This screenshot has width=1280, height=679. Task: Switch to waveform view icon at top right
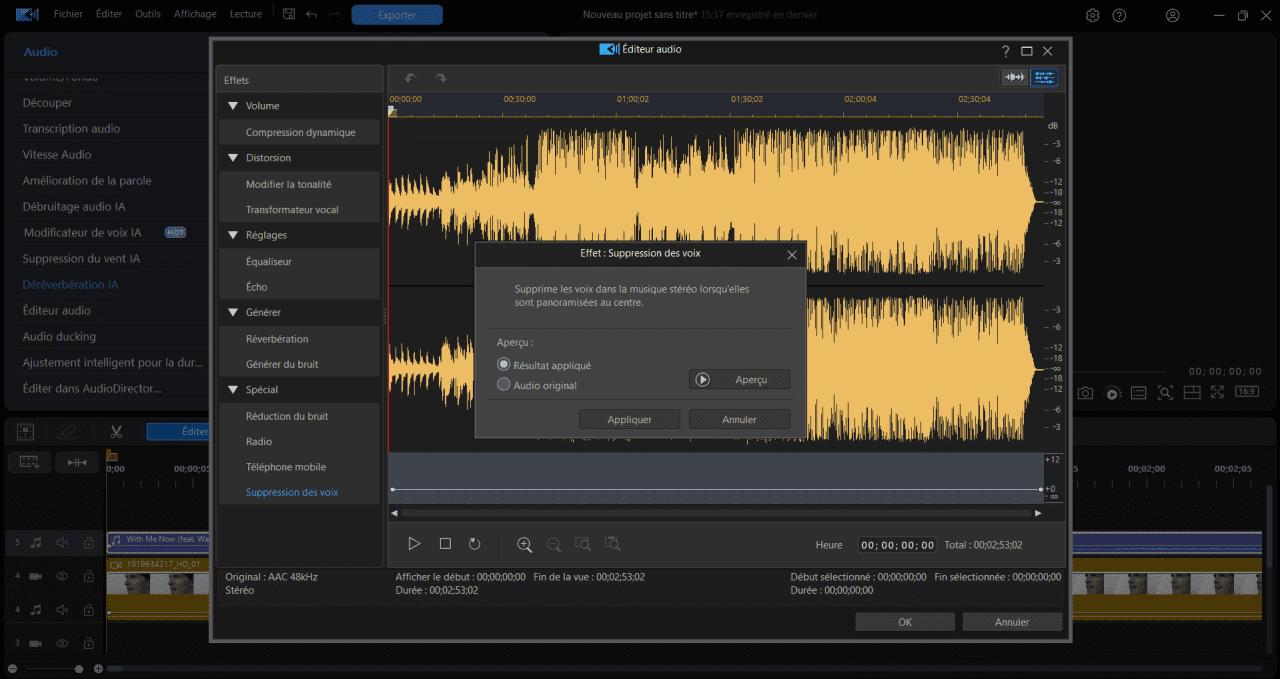1015,78
